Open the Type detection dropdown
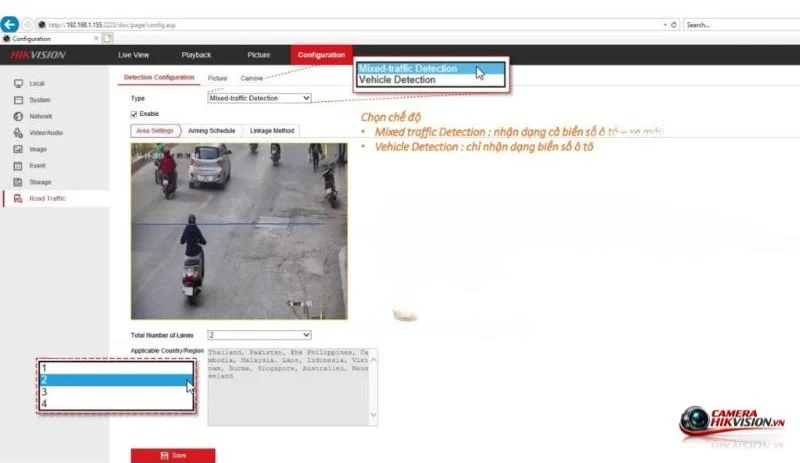 tap(259, 98)
